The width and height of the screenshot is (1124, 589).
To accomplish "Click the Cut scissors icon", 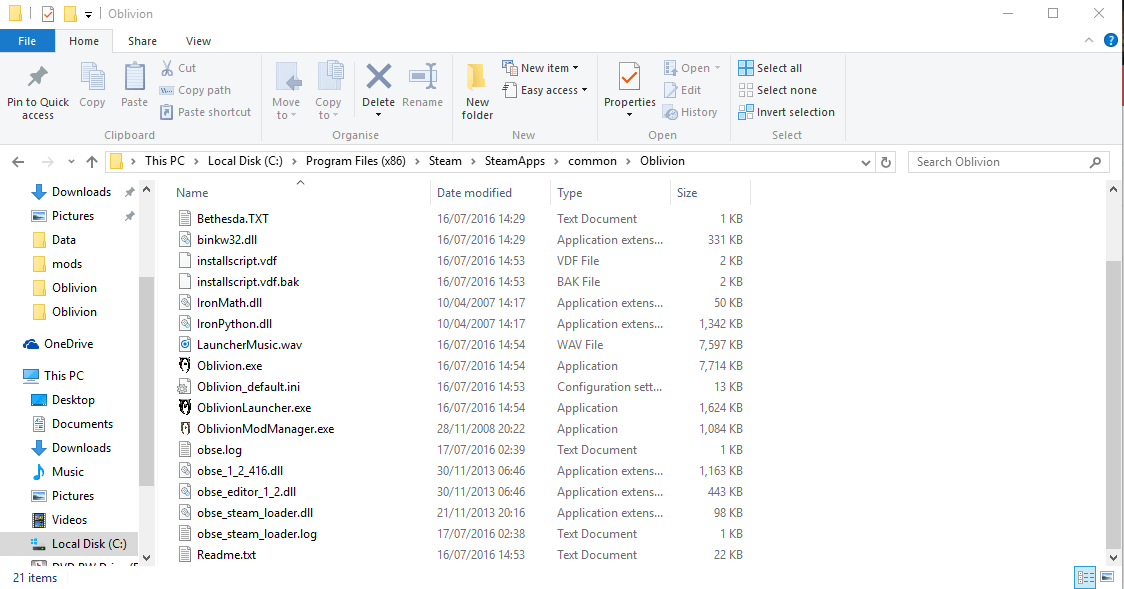I will (167, 68).
